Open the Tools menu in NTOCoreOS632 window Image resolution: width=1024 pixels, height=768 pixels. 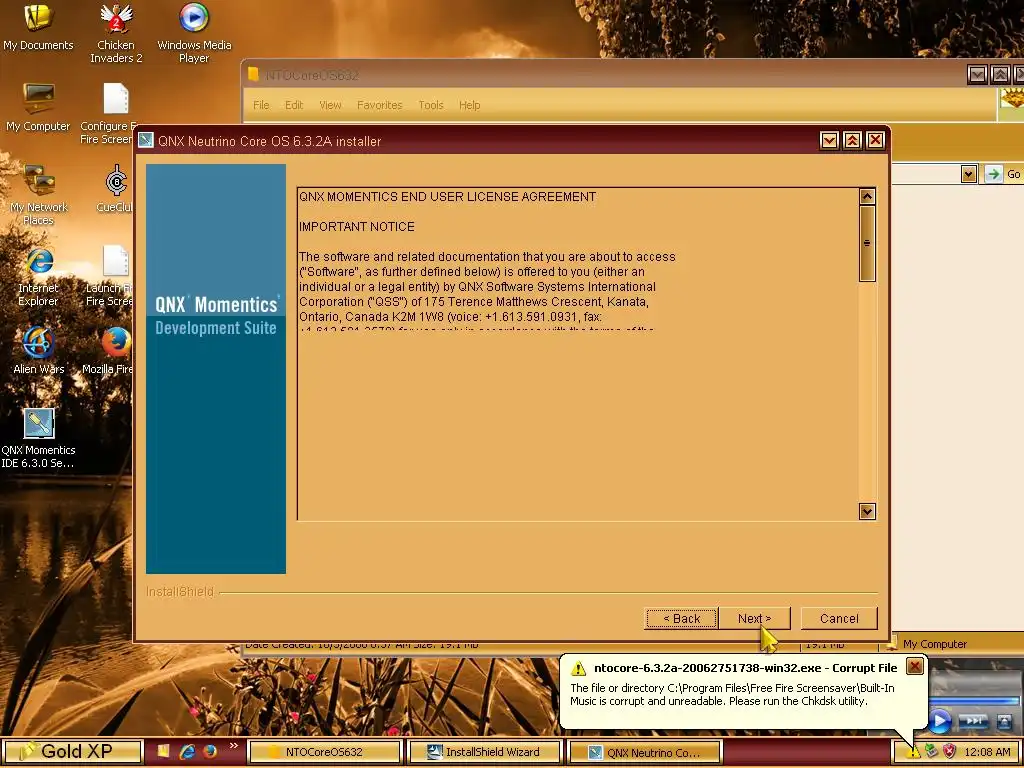point(430,105)
